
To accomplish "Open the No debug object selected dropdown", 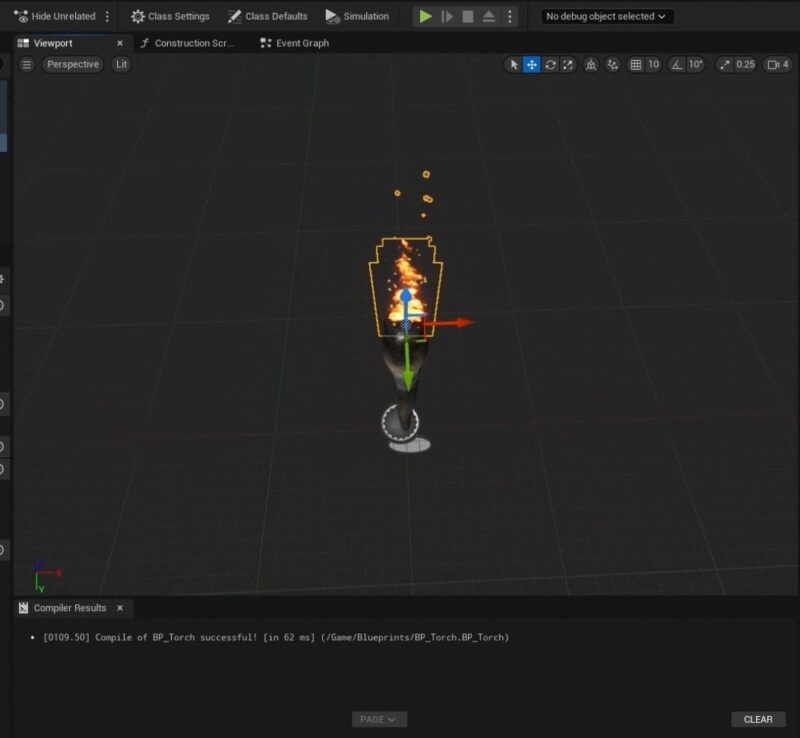I will pyautogui.click(x=608, y=15).
